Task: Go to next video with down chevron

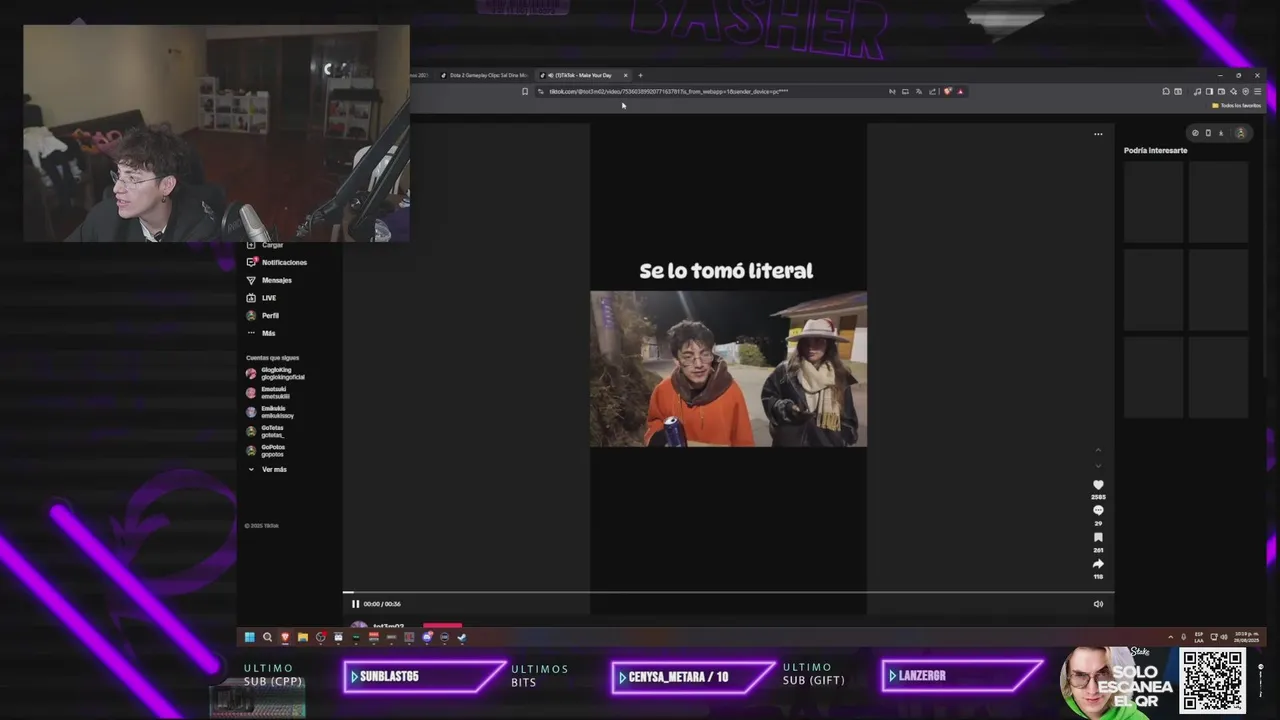Action: [x=1098, y=465]
